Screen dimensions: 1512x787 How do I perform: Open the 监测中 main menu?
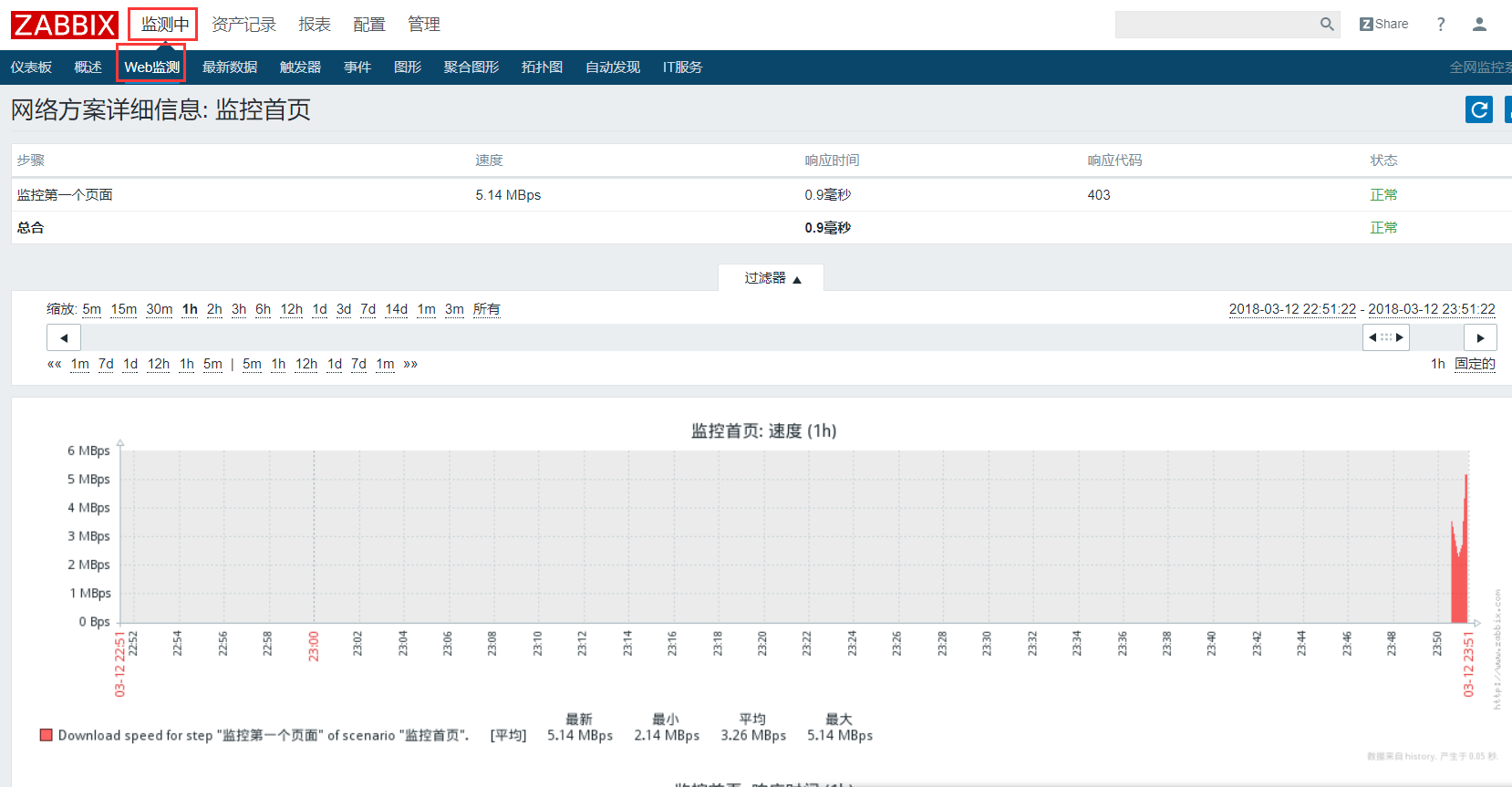[x=164, y=25]
